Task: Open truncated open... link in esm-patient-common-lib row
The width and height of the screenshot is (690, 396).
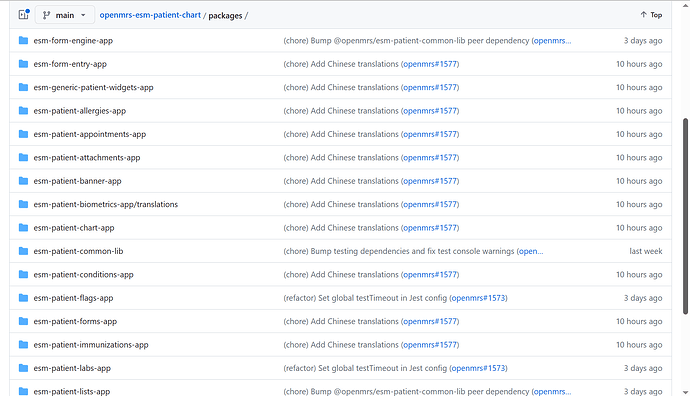Action: [x=531, y=251]
